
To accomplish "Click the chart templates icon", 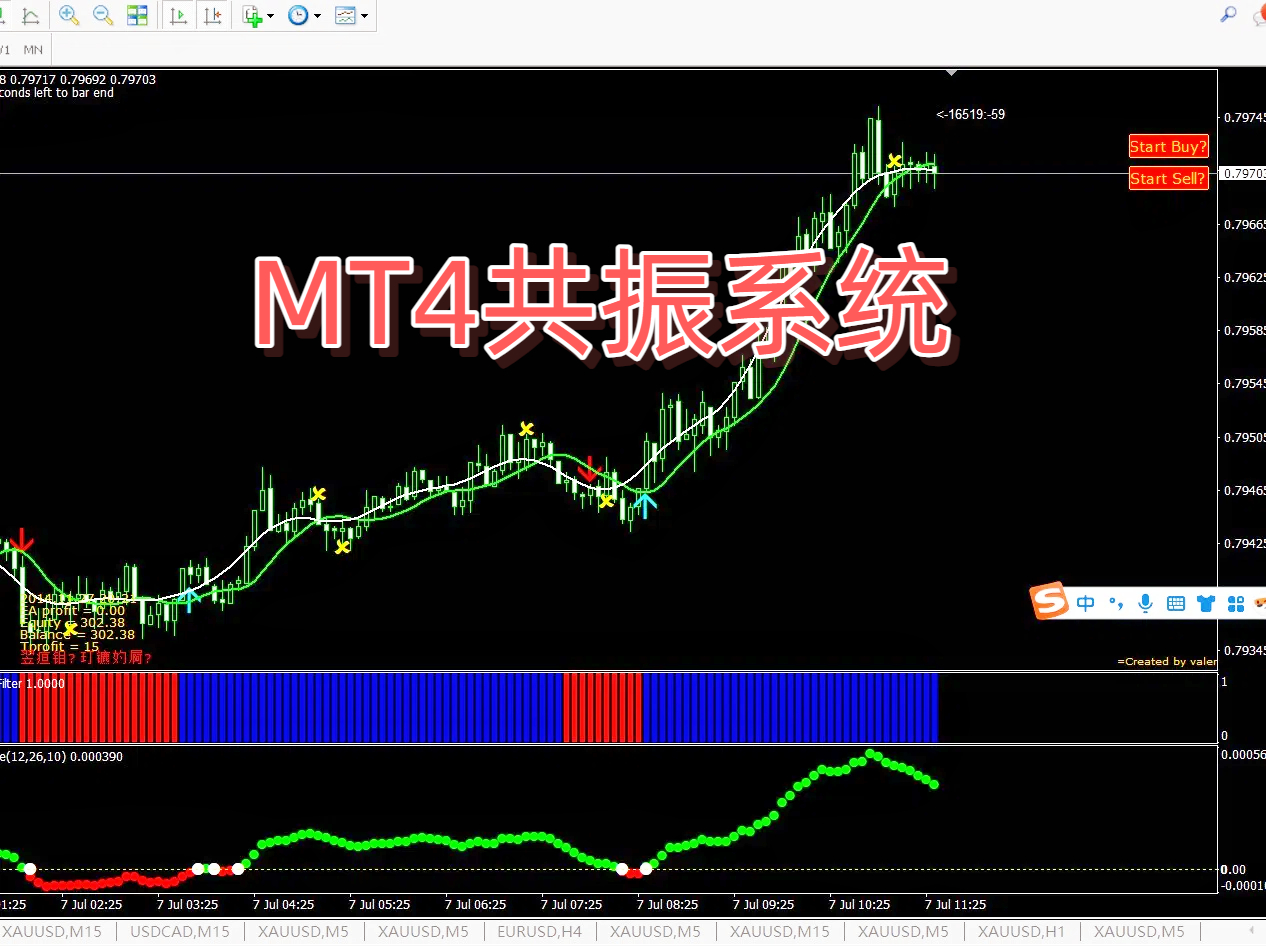I will 345,15.
